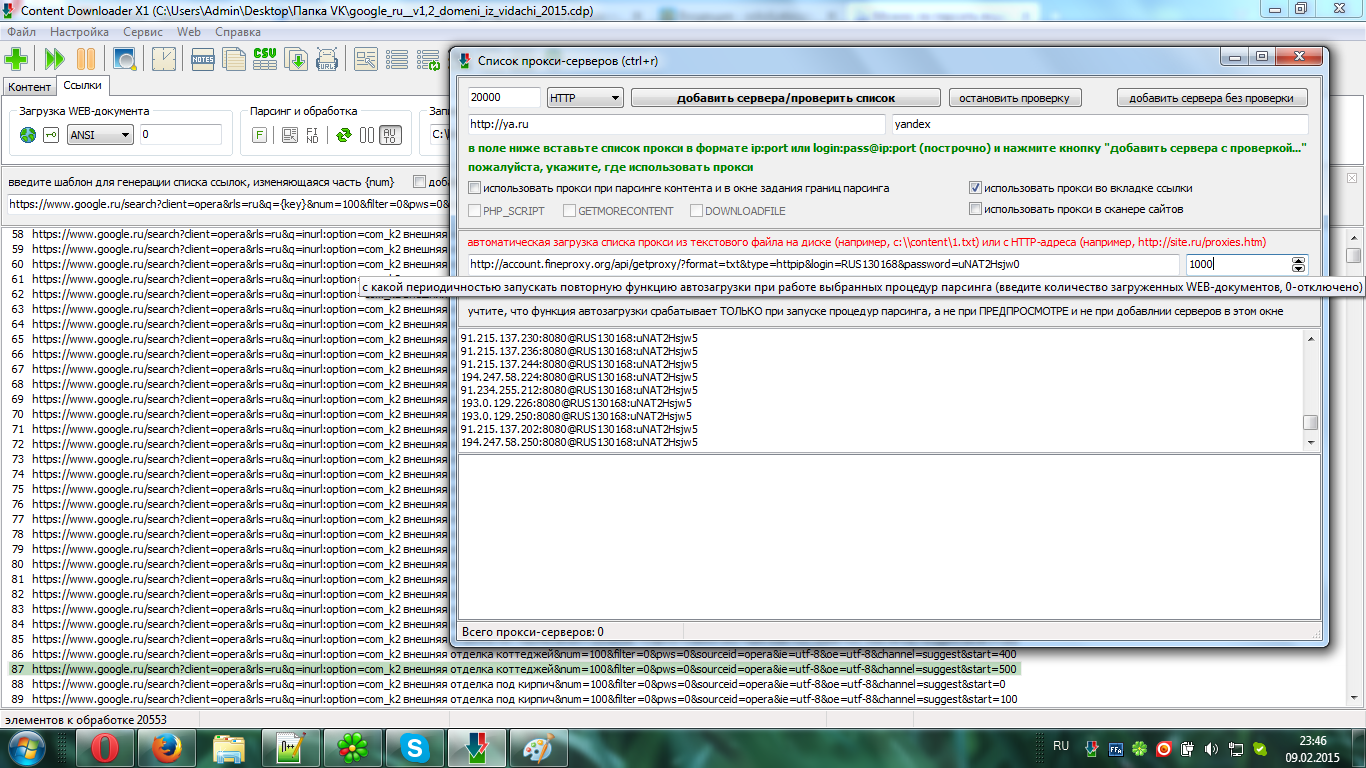Select link row 58 in main window

(228, 234)
